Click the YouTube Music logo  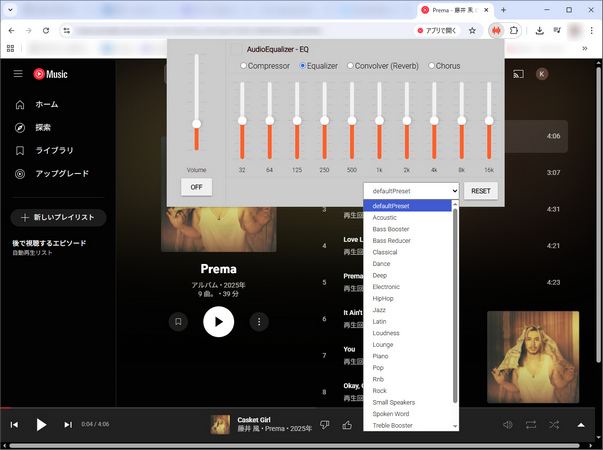pos(50,74)
